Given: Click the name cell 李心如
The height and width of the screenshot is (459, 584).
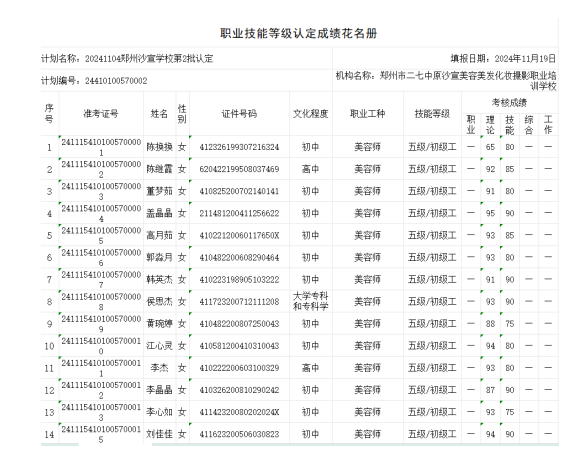Looking at the screenshot, I should pyautogui.click(x=159, y=412).
